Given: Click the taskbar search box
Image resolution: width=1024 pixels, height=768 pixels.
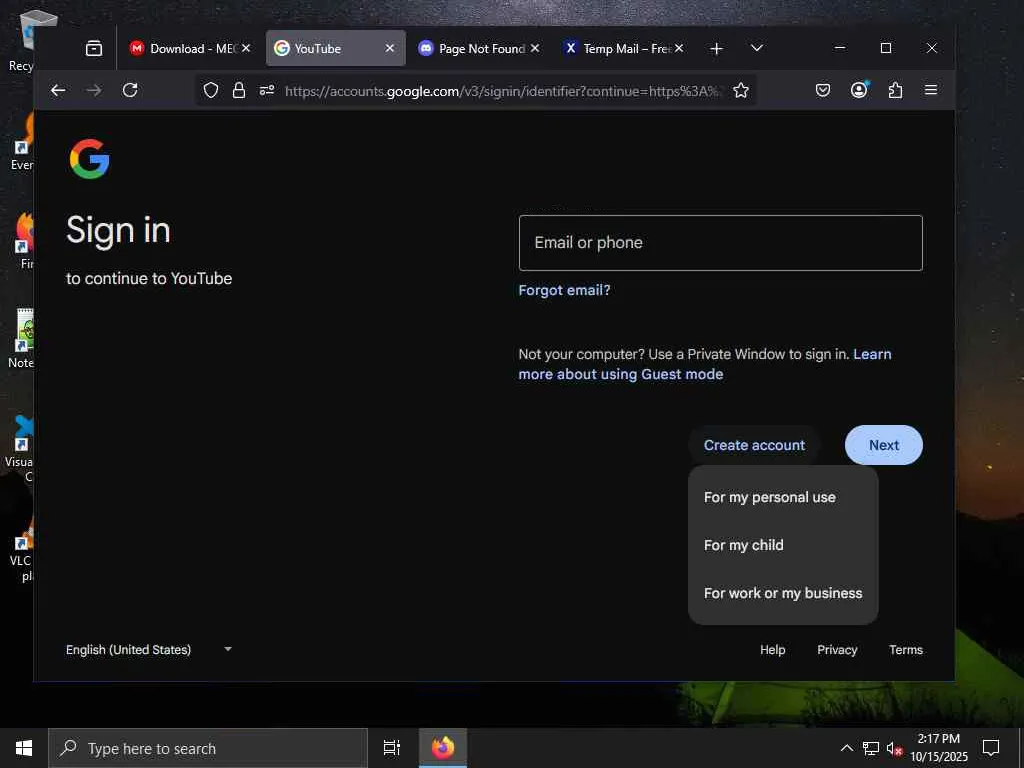Looking at the screenshot, I should (x=208, y=748).
